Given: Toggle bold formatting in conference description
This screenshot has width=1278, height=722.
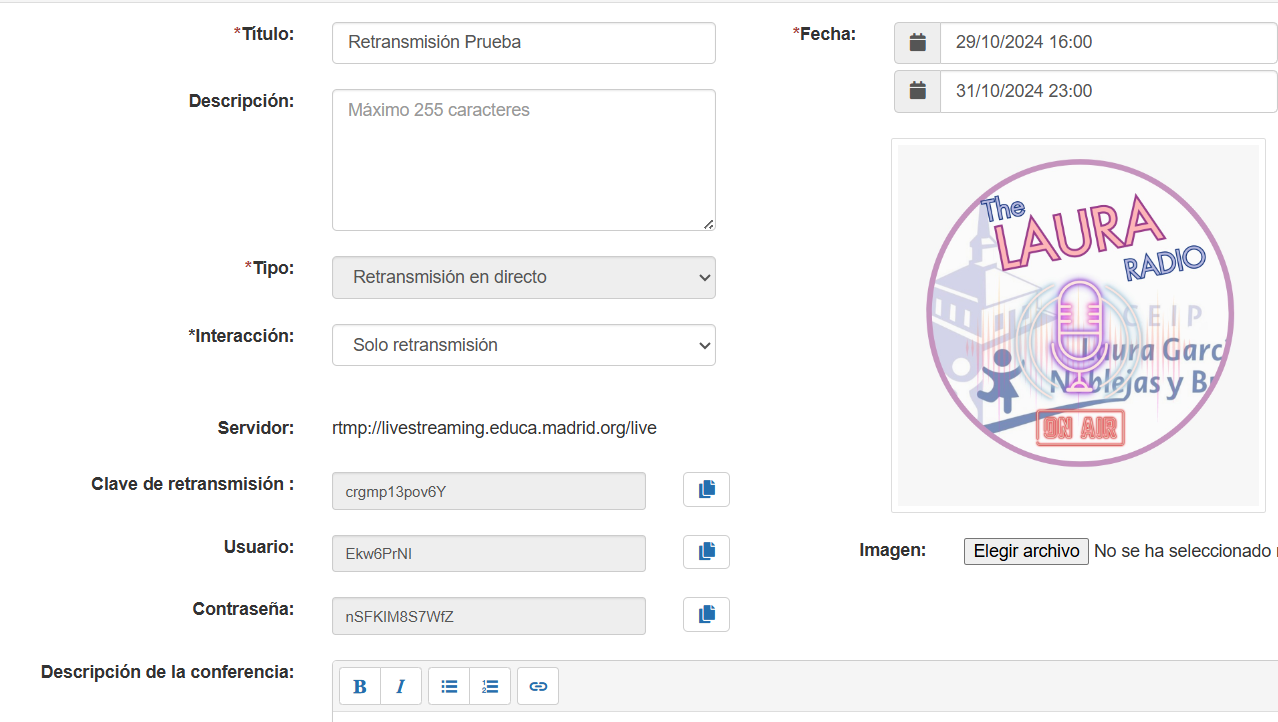Looking at the screenshot, I should [x=360, y=686].
